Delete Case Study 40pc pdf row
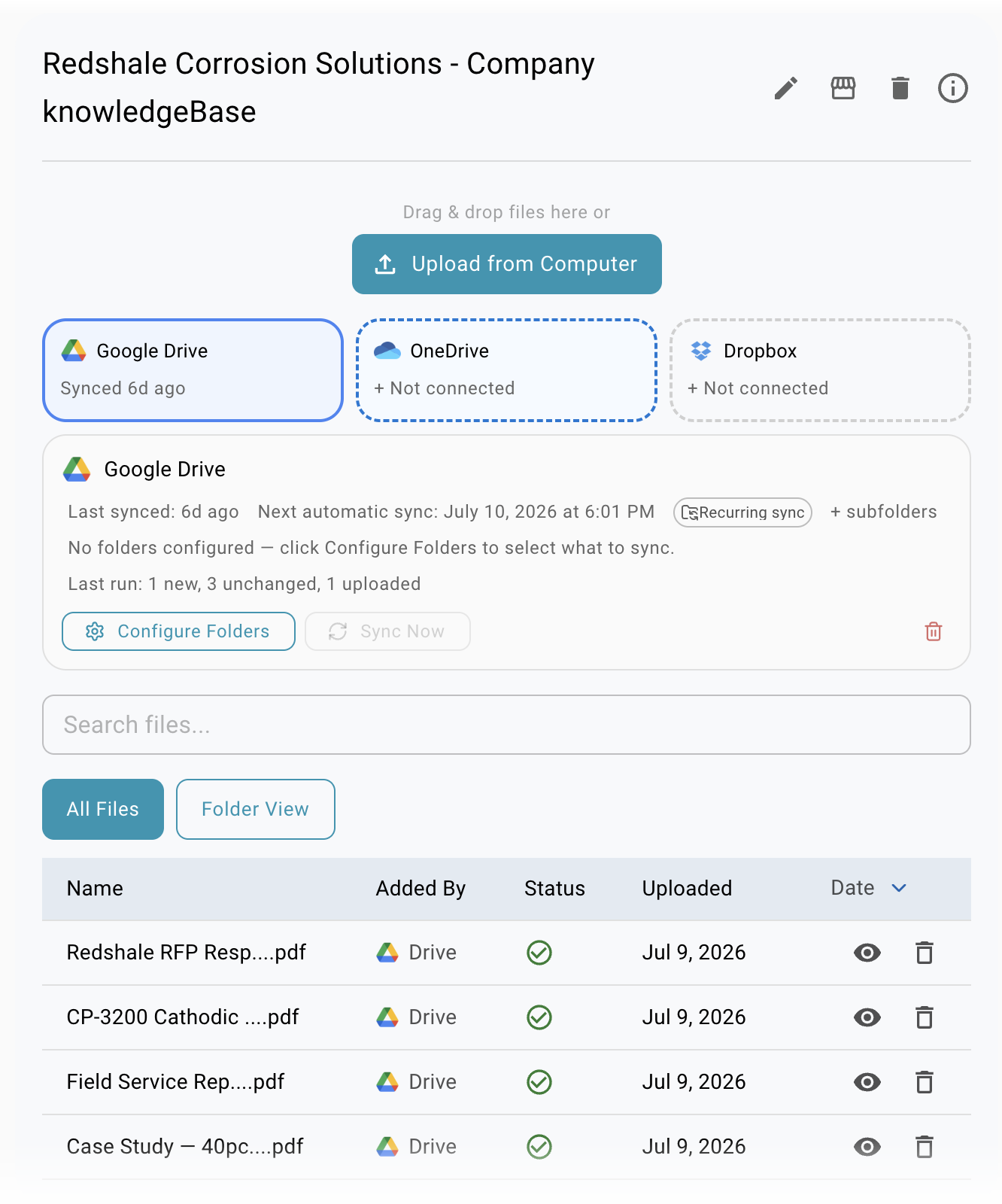Screen dimensions: 1002x1204 tap(924, 1147)
